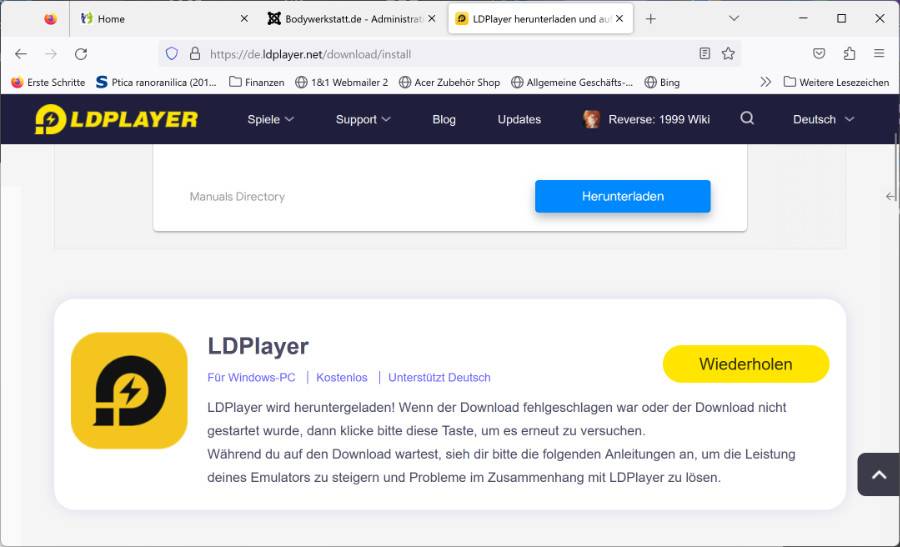Click the large LDPlayer app icon
This screenshot has width=900, height=547.
129,390
